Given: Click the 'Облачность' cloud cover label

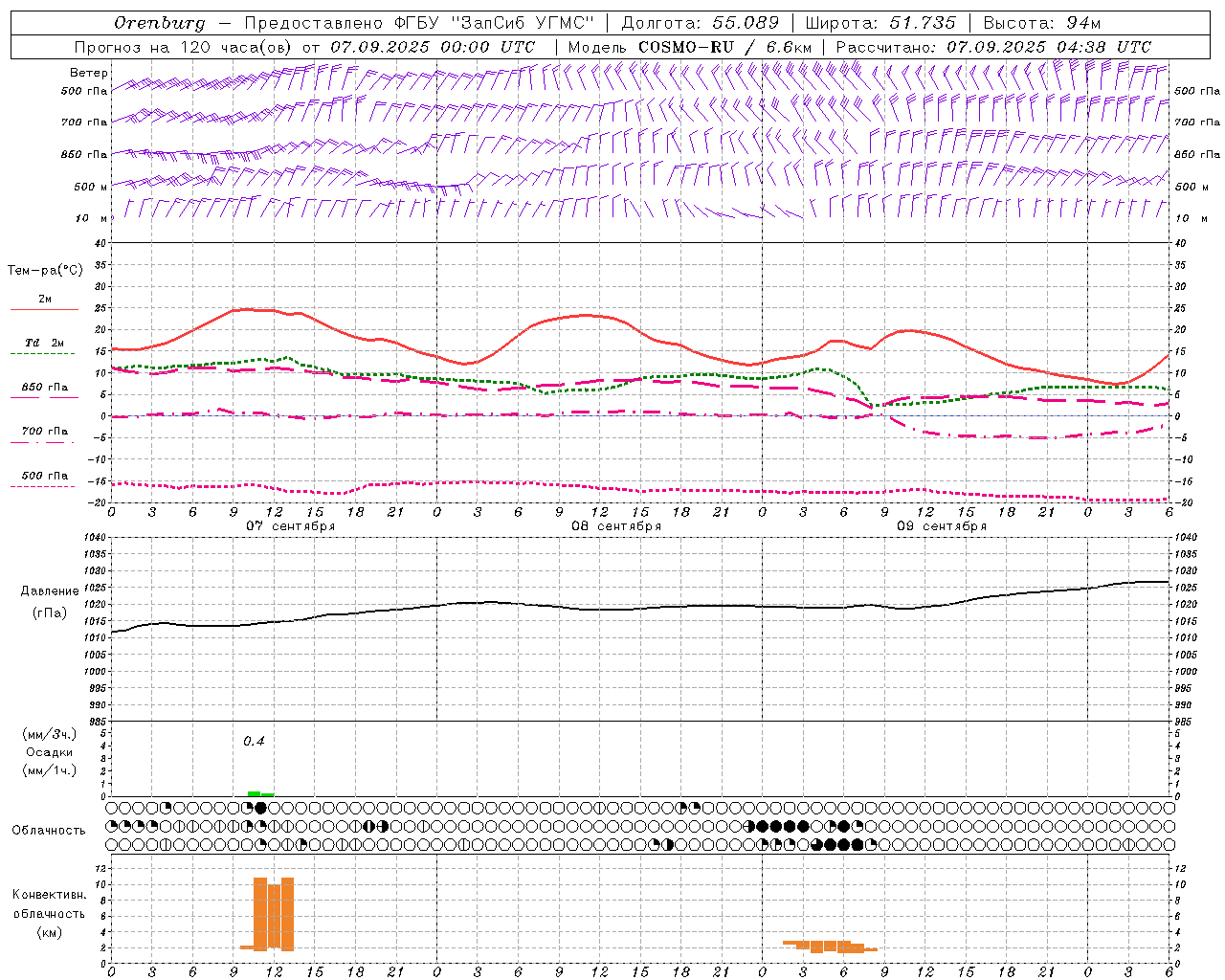Looking at the screenshot, I should click(x=49, y=831).
